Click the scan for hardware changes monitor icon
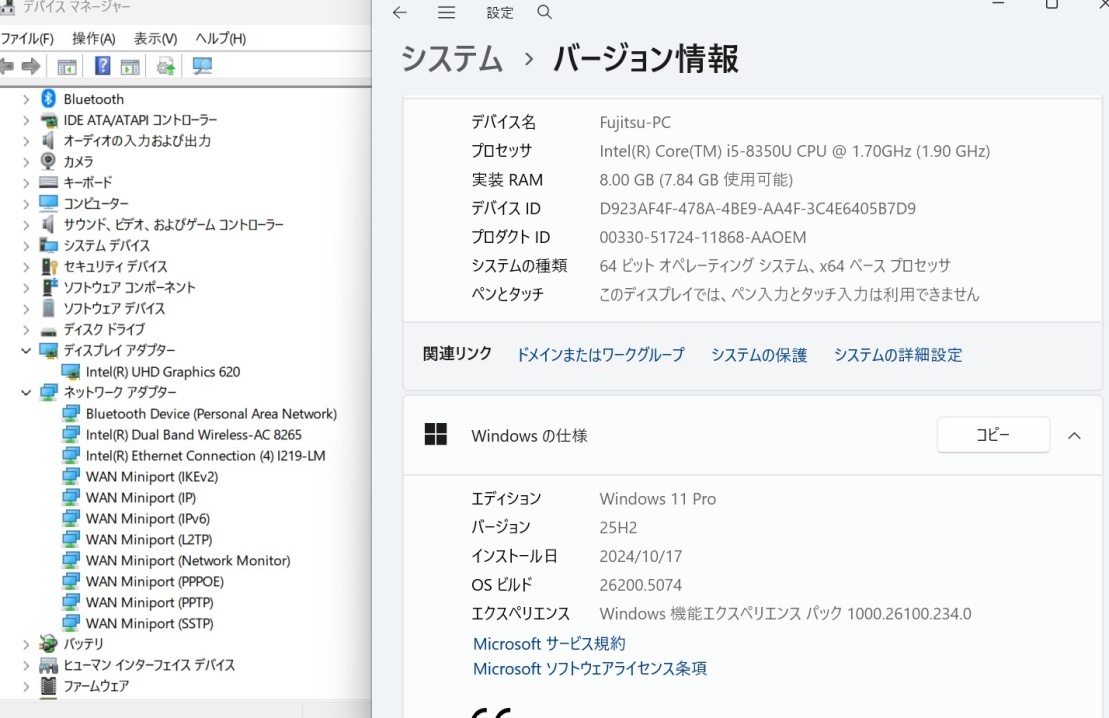Screen dimensions: 1109x718 click(x=202, y=66)
